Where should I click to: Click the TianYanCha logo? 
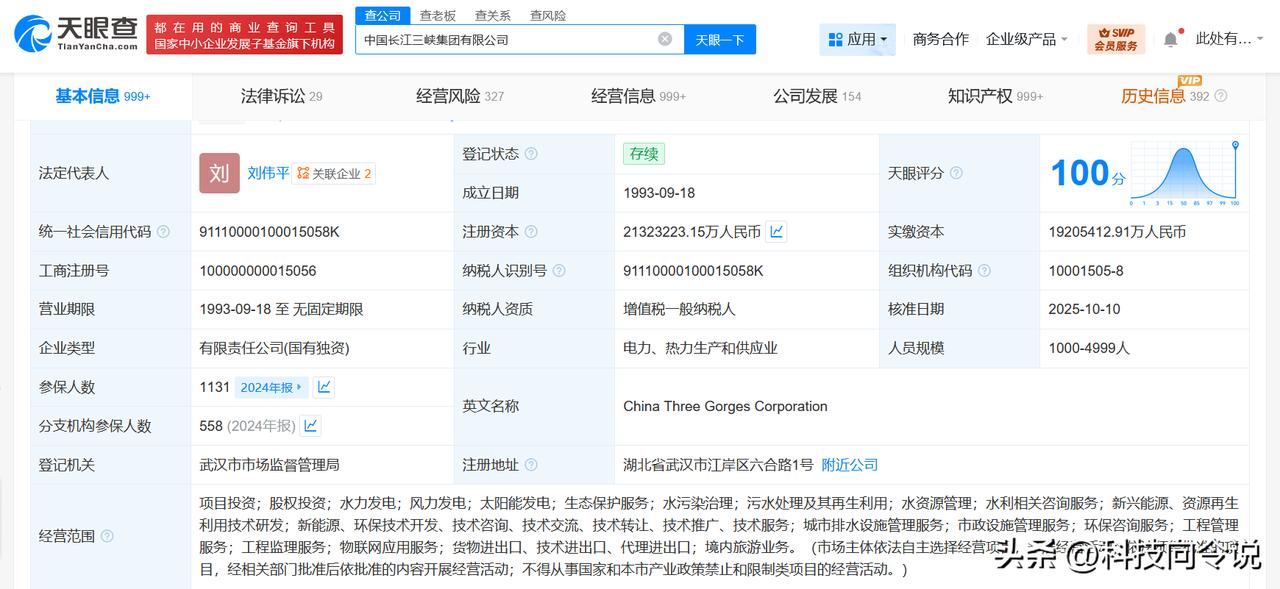tap(76, 34)
